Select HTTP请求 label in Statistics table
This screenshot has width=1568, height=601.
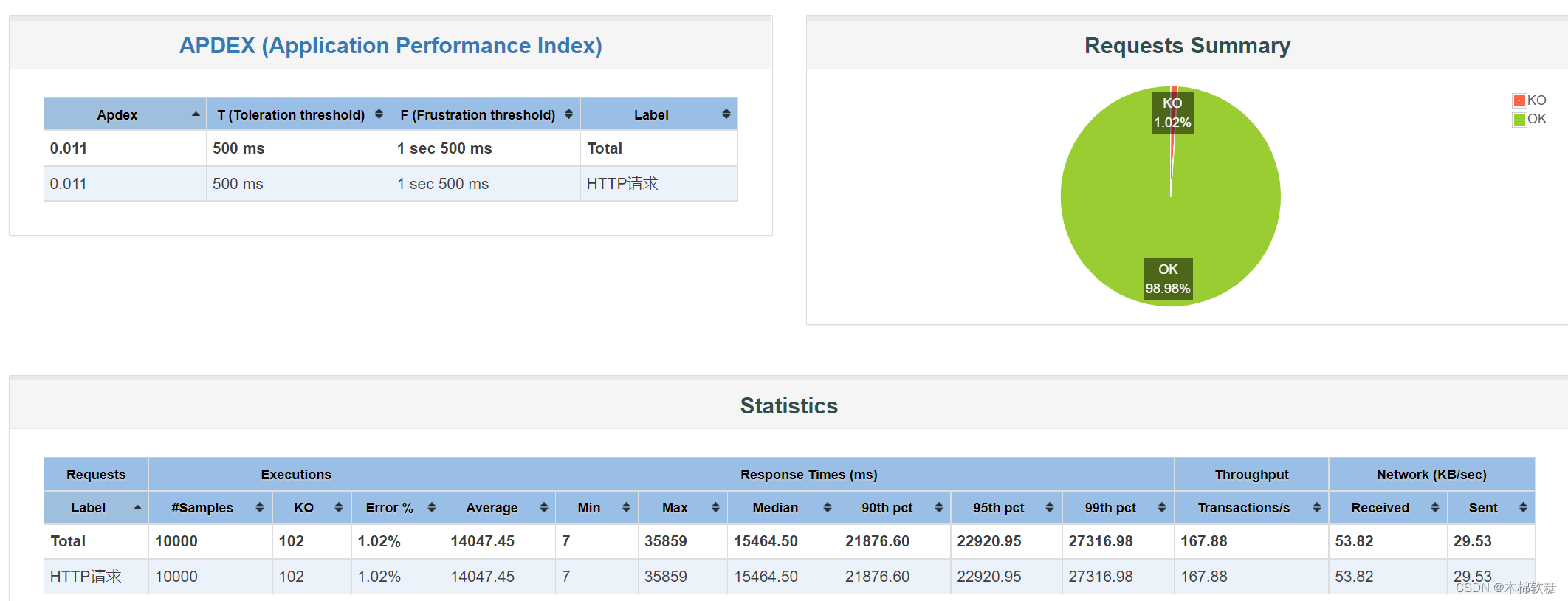[x=86, y=577]
